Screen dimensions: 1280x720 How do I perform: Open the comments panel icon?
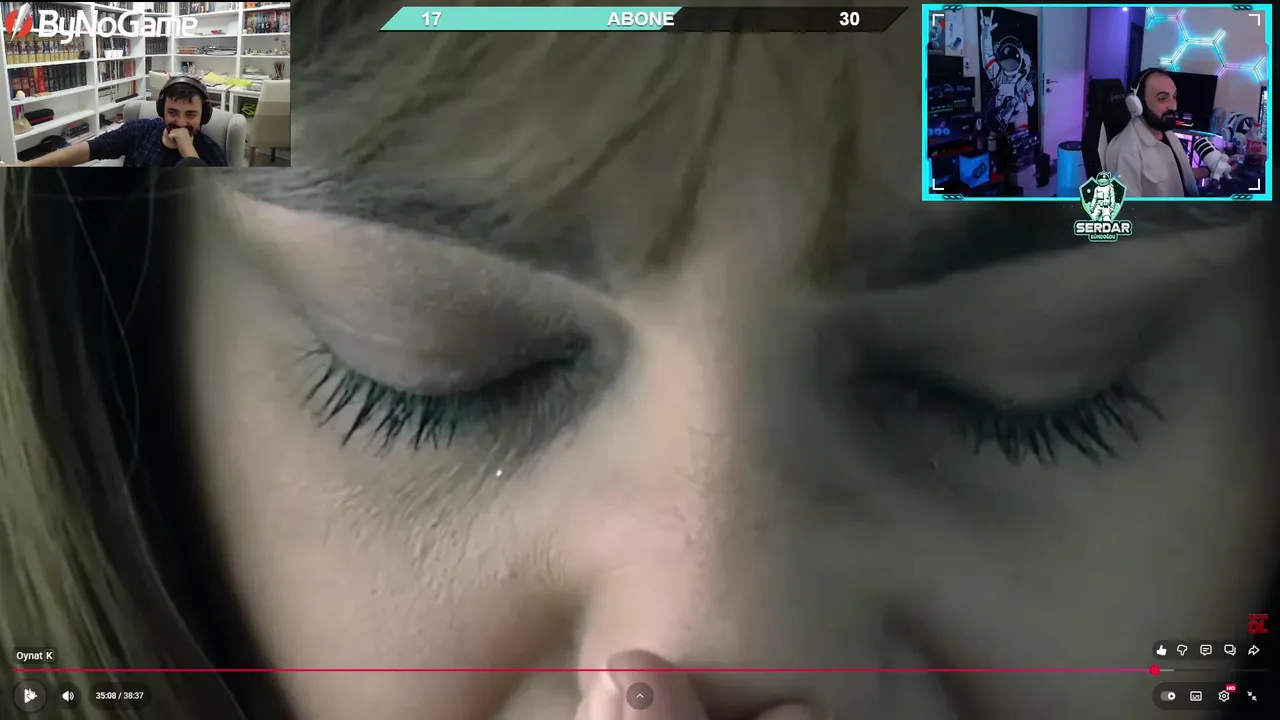coord(1206,651)
